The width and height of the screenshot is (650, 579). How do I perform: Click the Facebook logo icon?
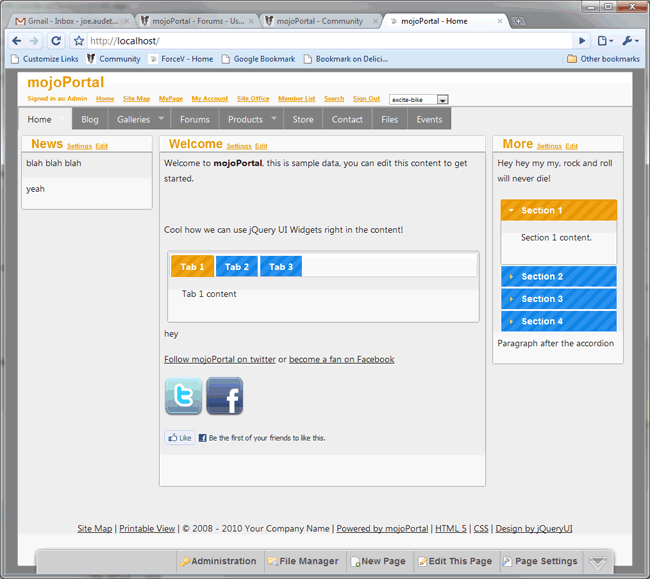click(x=225, y=396)
